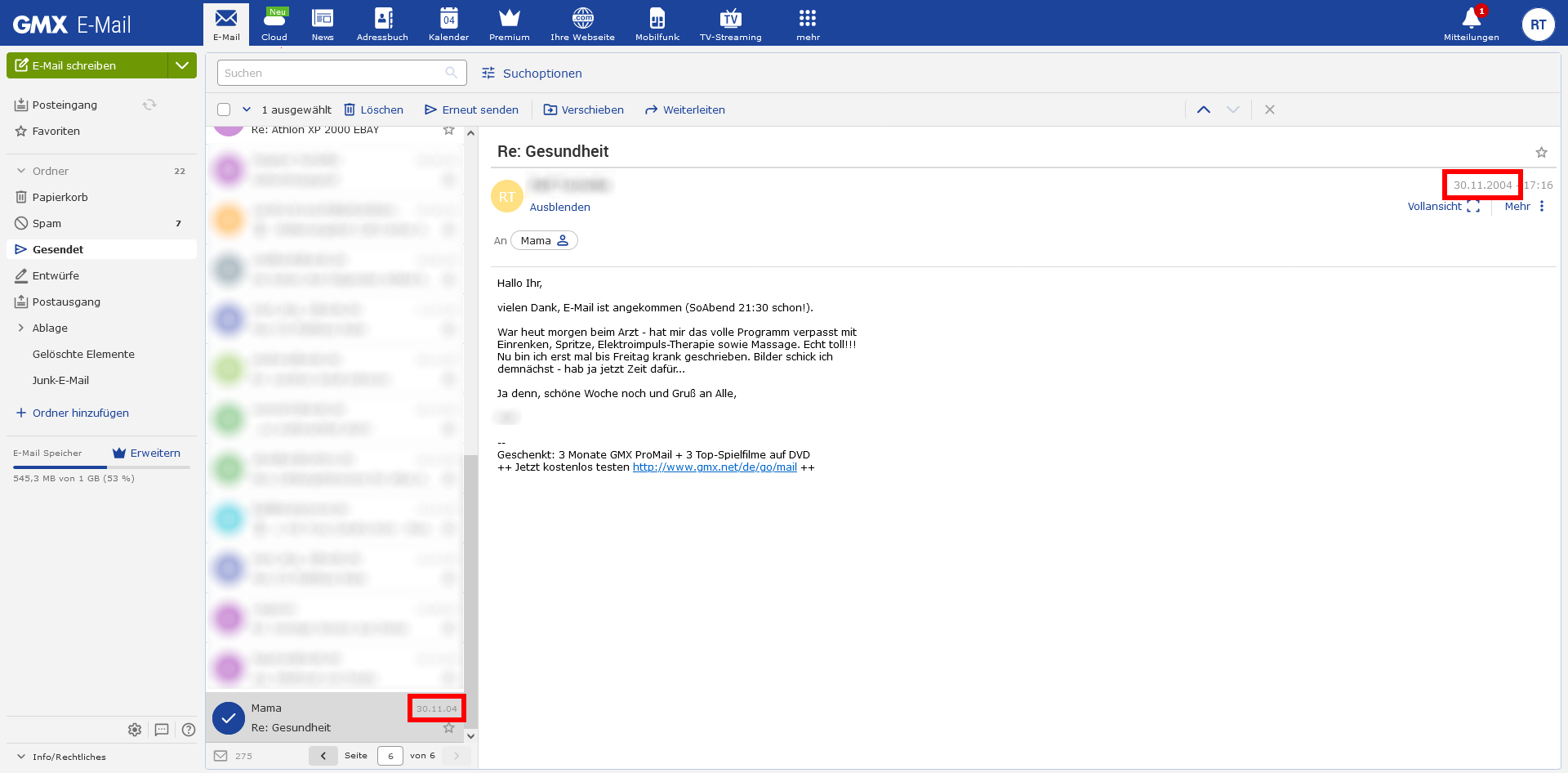This screenshot has width=1568, height=773.
Task: Delete the selected email via Löschen
Action: [373, 109]
